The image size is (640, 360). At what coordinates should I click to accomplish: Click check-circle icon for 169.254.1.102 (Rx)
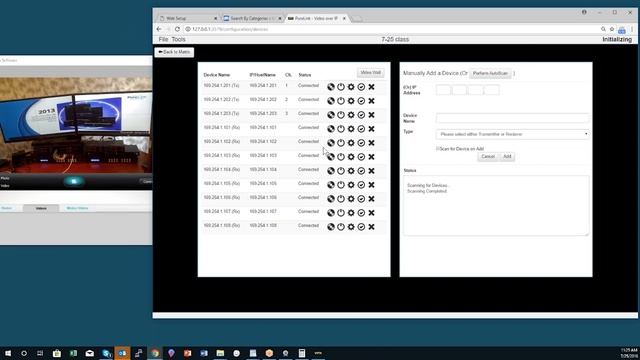pos(361,143)
